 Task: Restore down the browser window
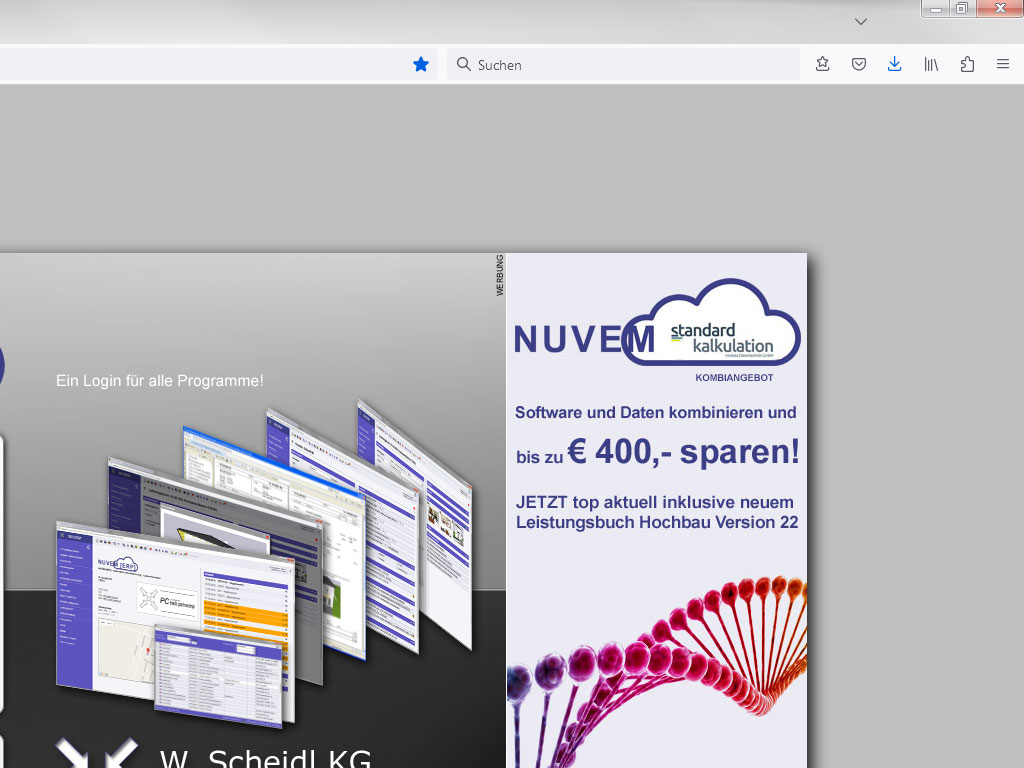pos(962,8)
